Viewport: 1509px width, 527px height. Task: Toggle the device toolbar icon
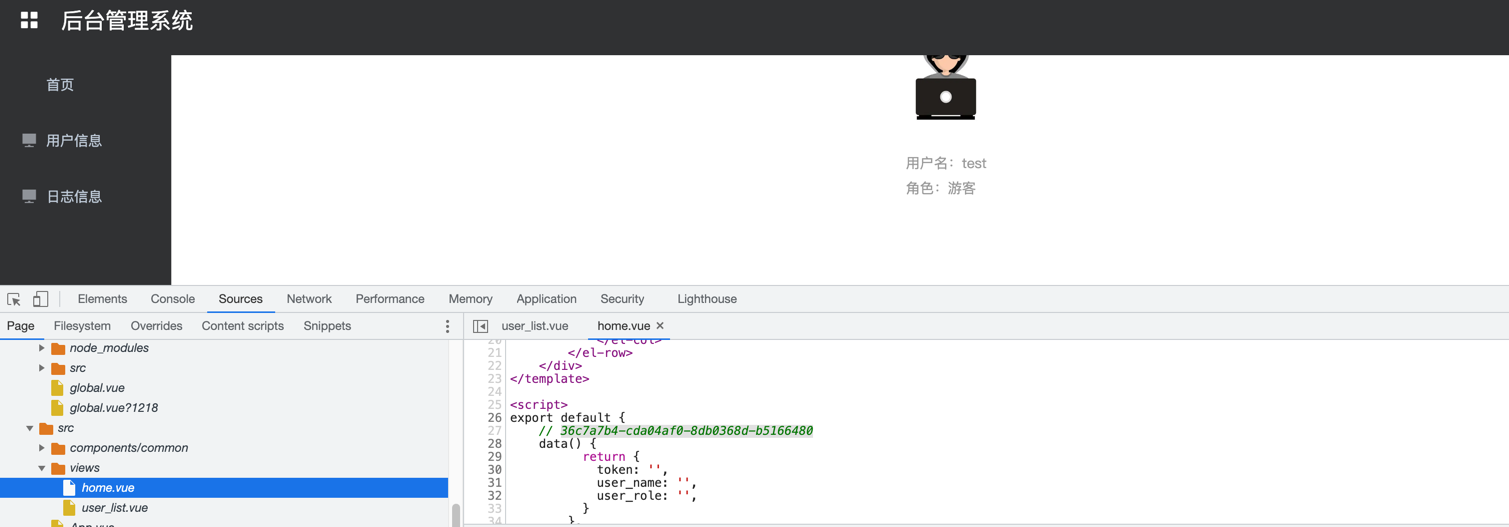[x=40, y=299]
